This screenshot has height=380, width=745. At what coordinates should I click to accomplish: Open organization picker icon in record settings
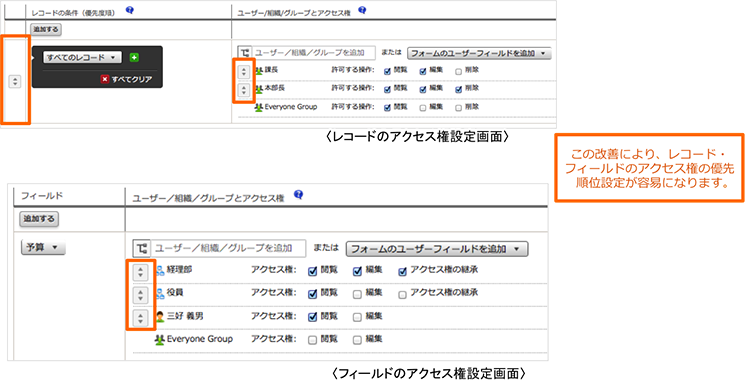[244, 53]
